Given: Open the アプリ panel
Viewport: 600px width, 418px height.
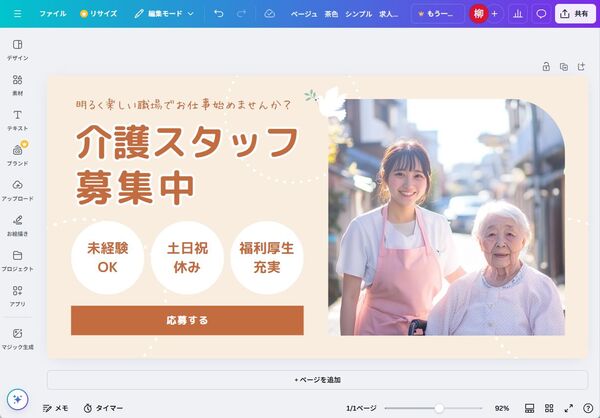Looking at the screenshot, I should click(x=18, y=296).
